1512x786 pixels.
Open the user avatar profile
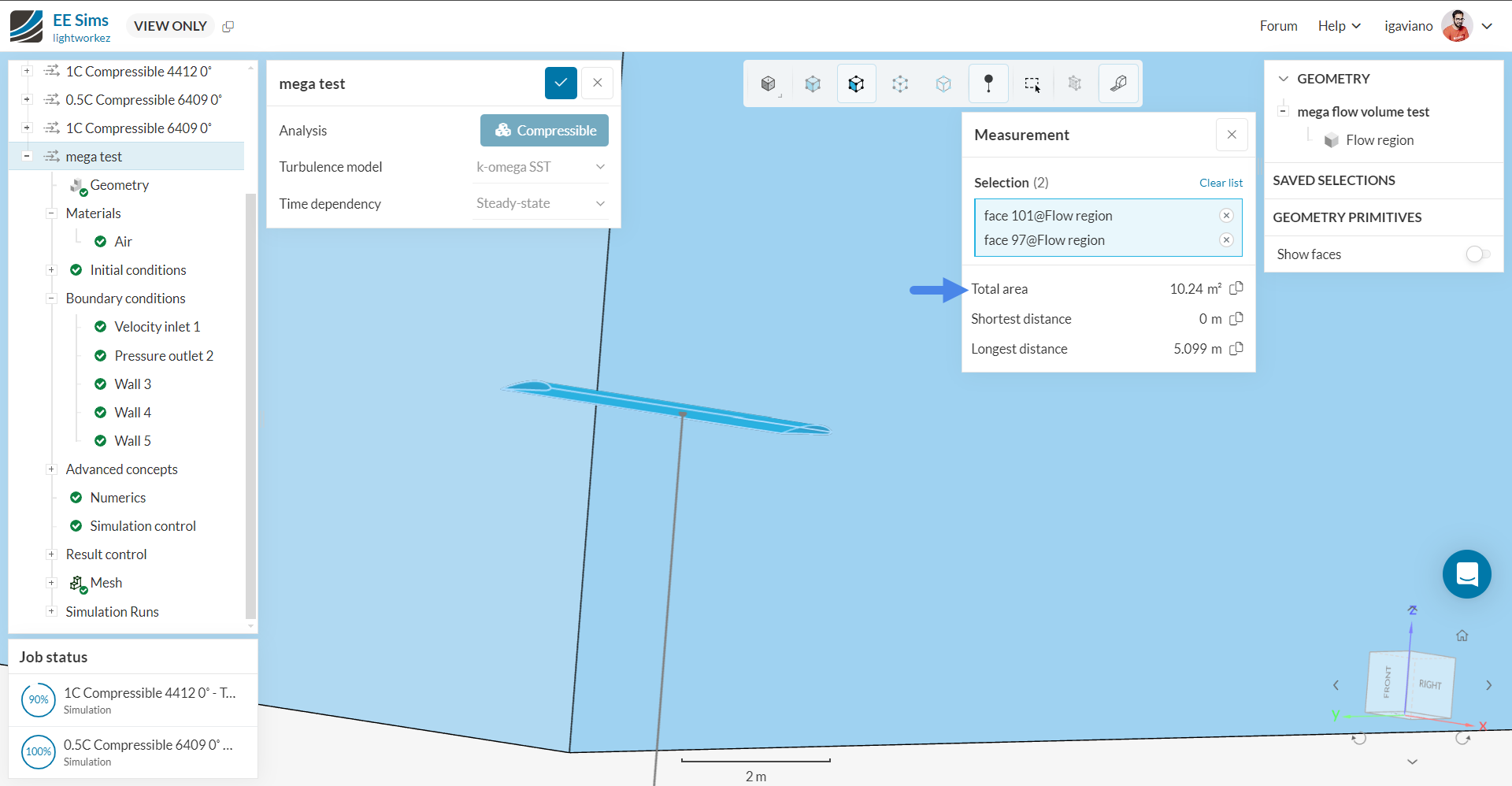pos(1457,26)
